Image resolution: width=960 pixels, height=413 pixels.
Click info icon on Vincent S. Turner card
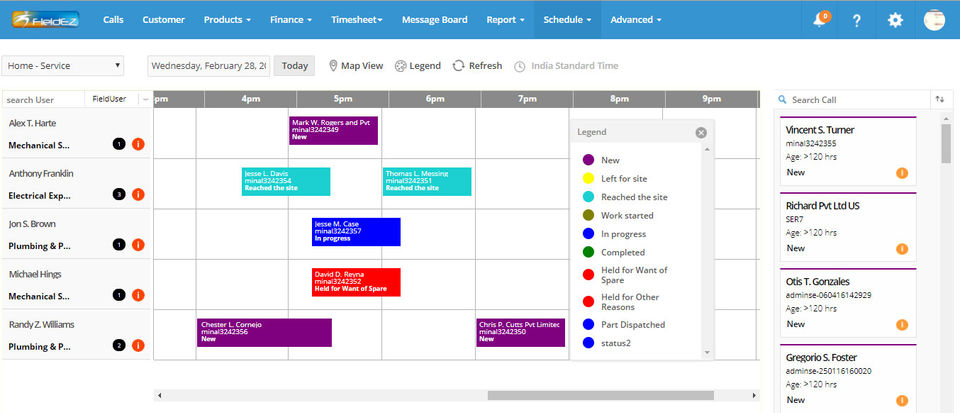coord(902,172)
